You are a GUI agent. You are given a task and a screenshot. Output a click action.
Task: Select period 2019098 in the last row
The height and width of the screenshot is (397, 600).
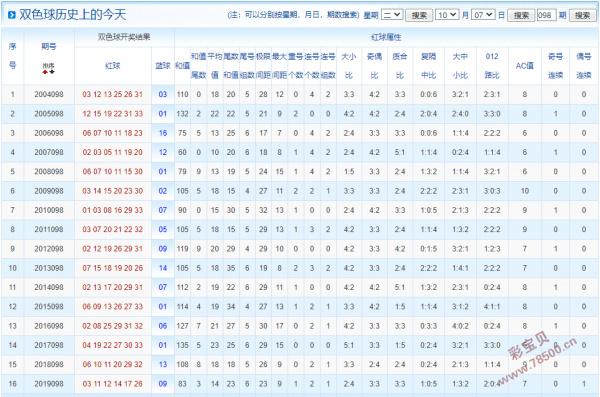[x=49, y=384]
